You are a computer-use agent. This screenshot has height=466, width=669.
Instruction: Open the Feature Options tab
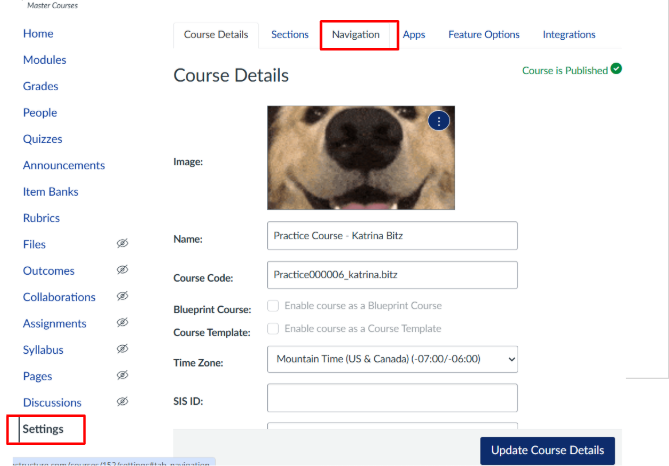coord(484,35)
